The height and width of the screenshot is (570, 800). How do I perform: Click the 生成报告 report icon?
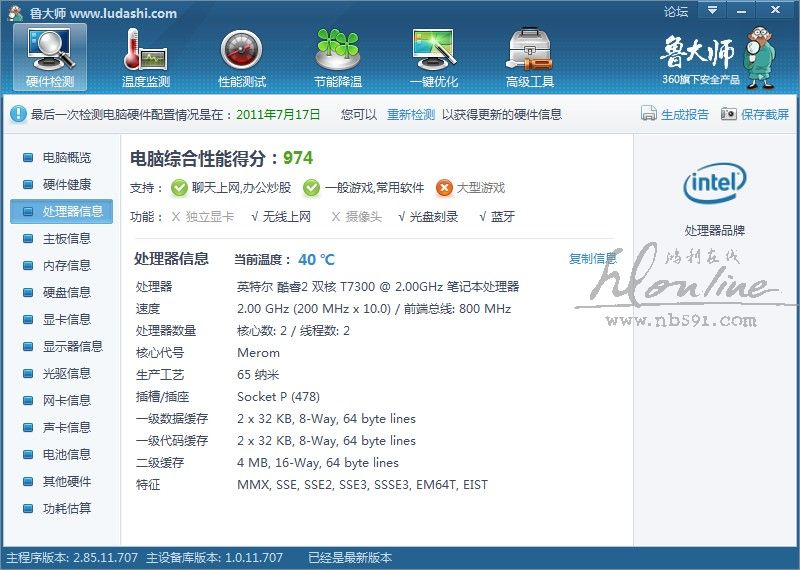click(648, 113)
